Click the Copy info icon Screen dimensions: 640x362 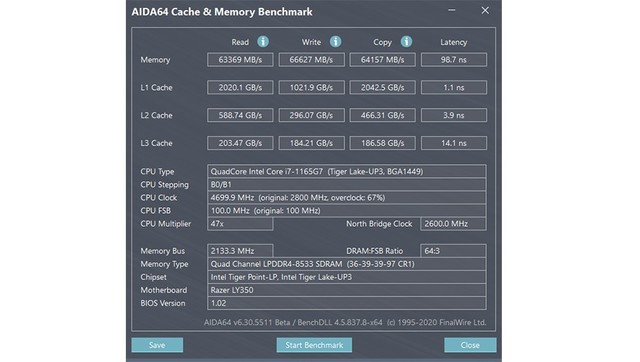(406, 42)
